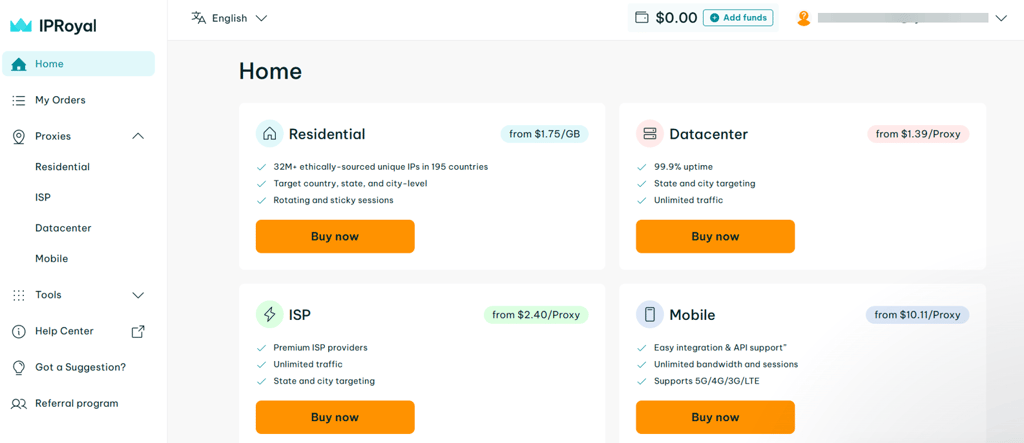Screen dimensions: 1024x443
Task: Click the Mobile phone card icon
Action: tap(650, 315)
